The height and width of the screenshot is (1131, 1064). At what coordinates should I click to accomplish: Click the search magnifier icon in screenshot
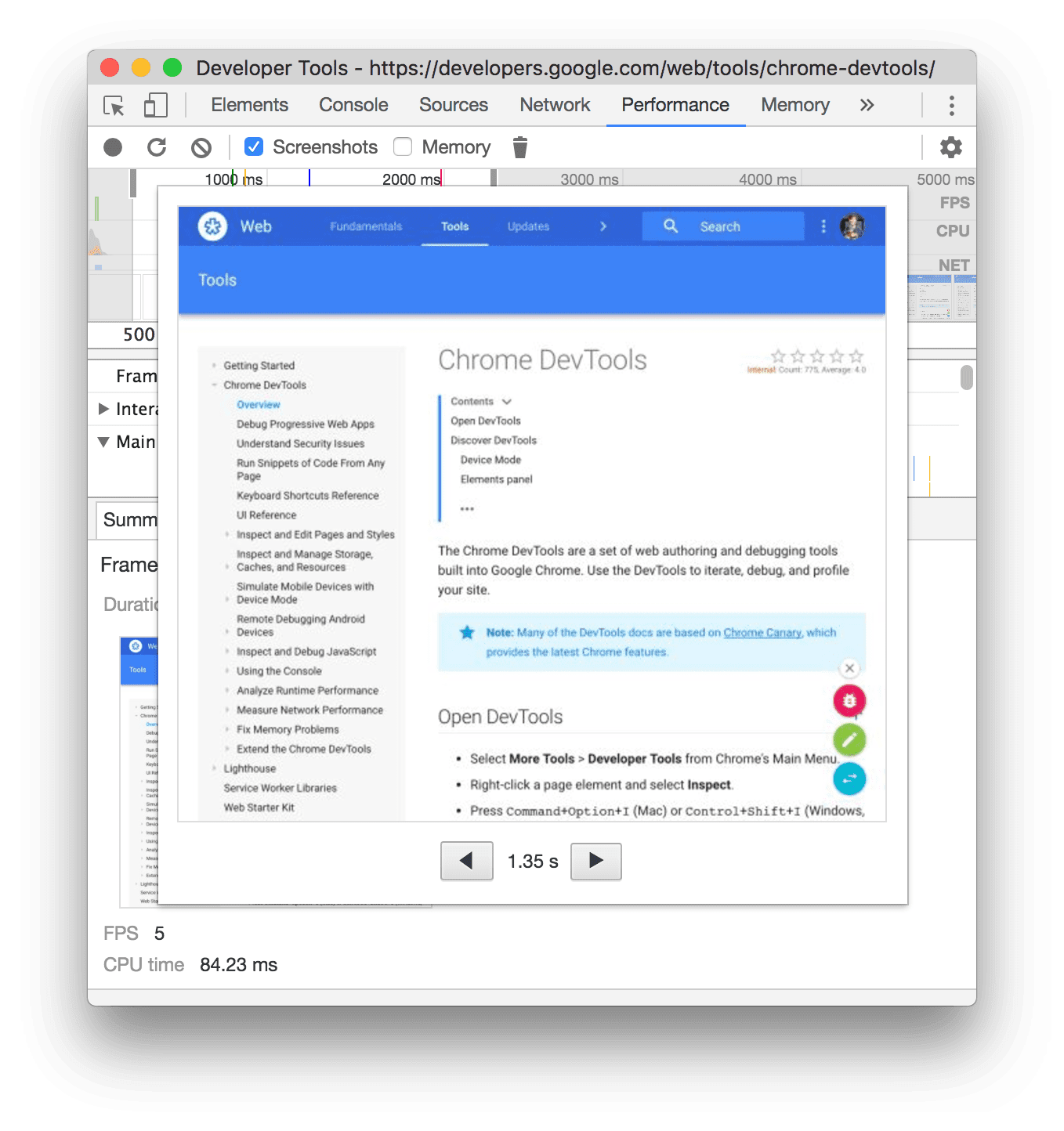[x=671, y=226]
